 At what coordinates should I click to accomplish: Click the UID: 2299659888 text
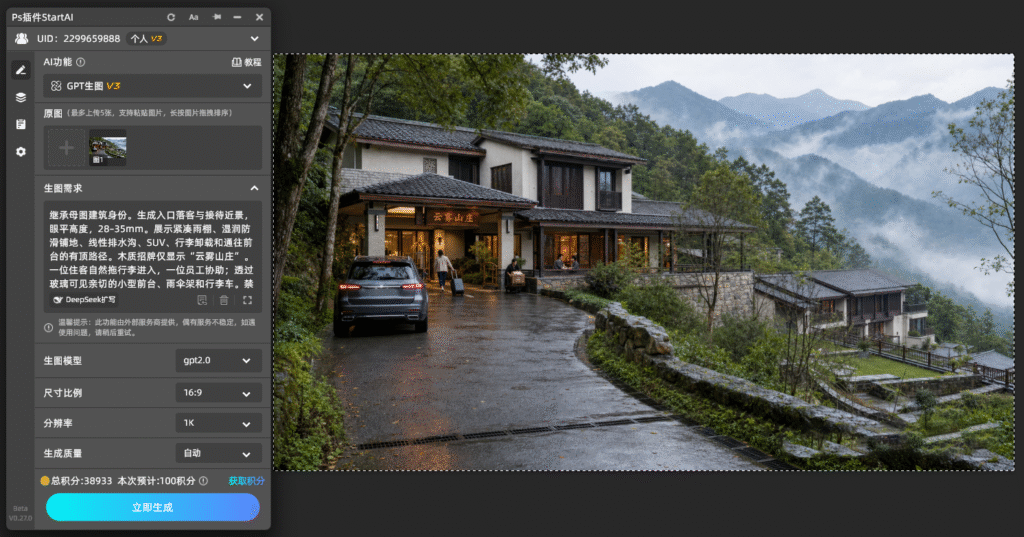point(78,39)
